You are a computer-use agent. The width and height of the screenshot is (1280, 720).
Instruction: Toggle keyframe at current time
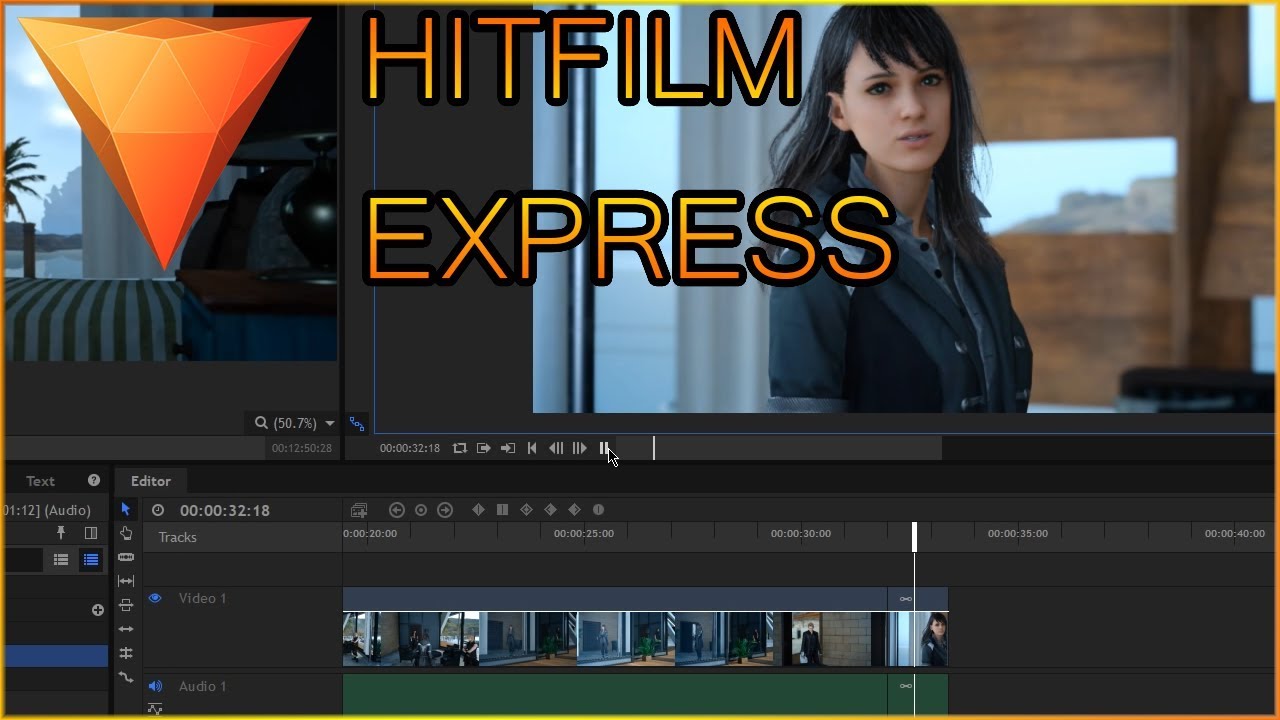pyautogui.click(x=421, y=510)
